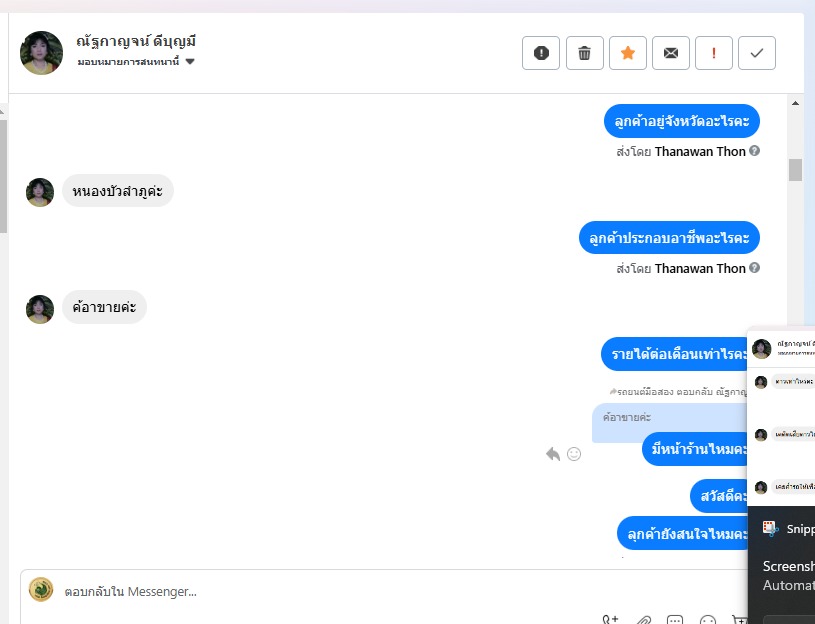Screen dimensions: 815x624
Task: Mark conversation unread with envelope icon
Action: point(671,53)
